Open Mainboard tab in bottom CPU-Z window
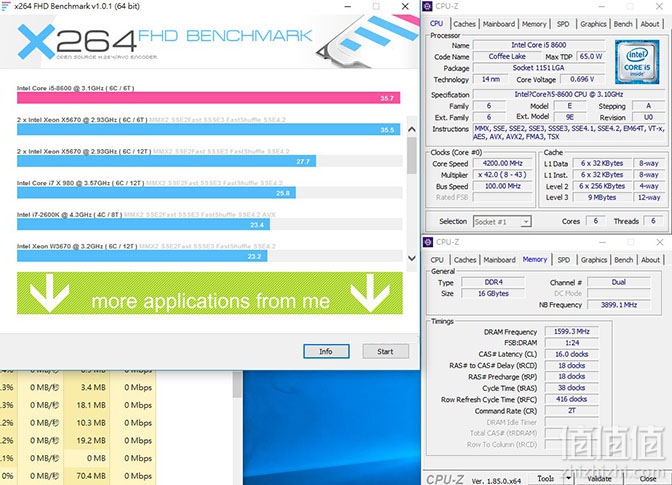The width and height of the screenshot is (672, 485). (499, 260)
